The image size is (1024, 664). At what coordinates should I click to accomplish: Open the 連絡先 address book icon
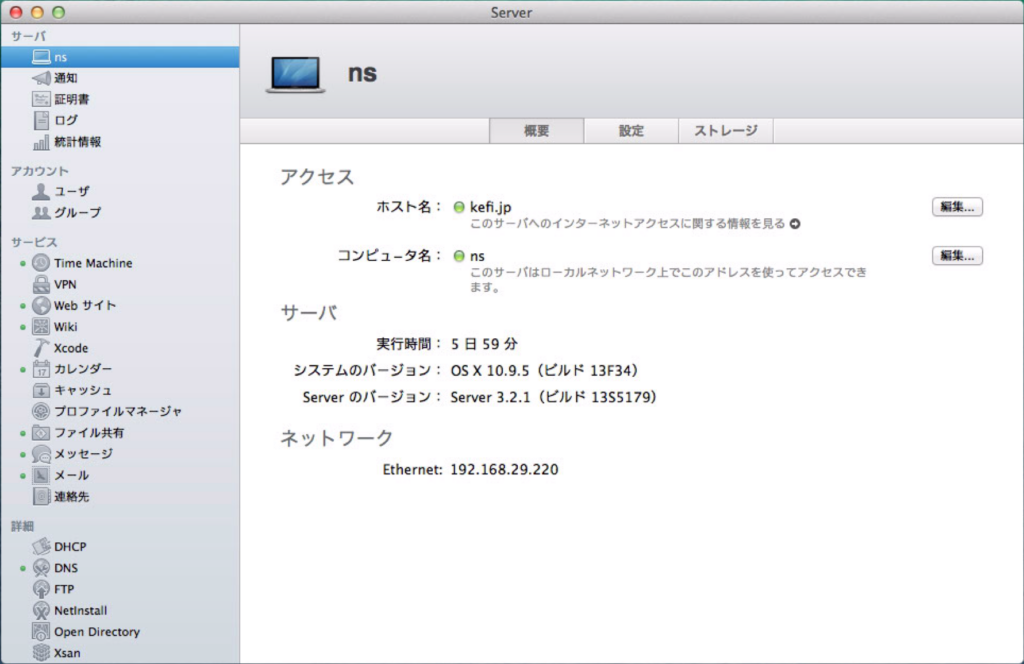tap(40, 497)
